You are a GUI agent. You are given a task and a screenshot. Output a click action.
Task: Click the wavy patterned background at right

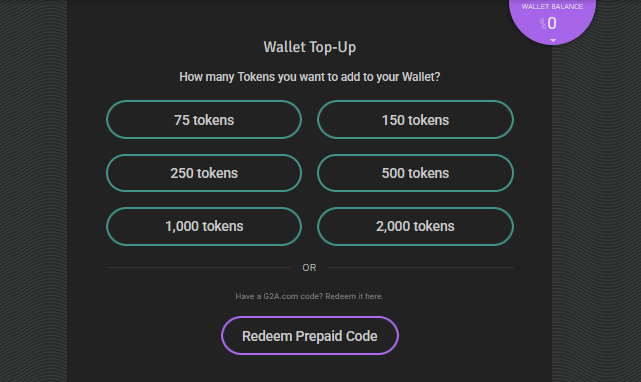pos(596,213)
